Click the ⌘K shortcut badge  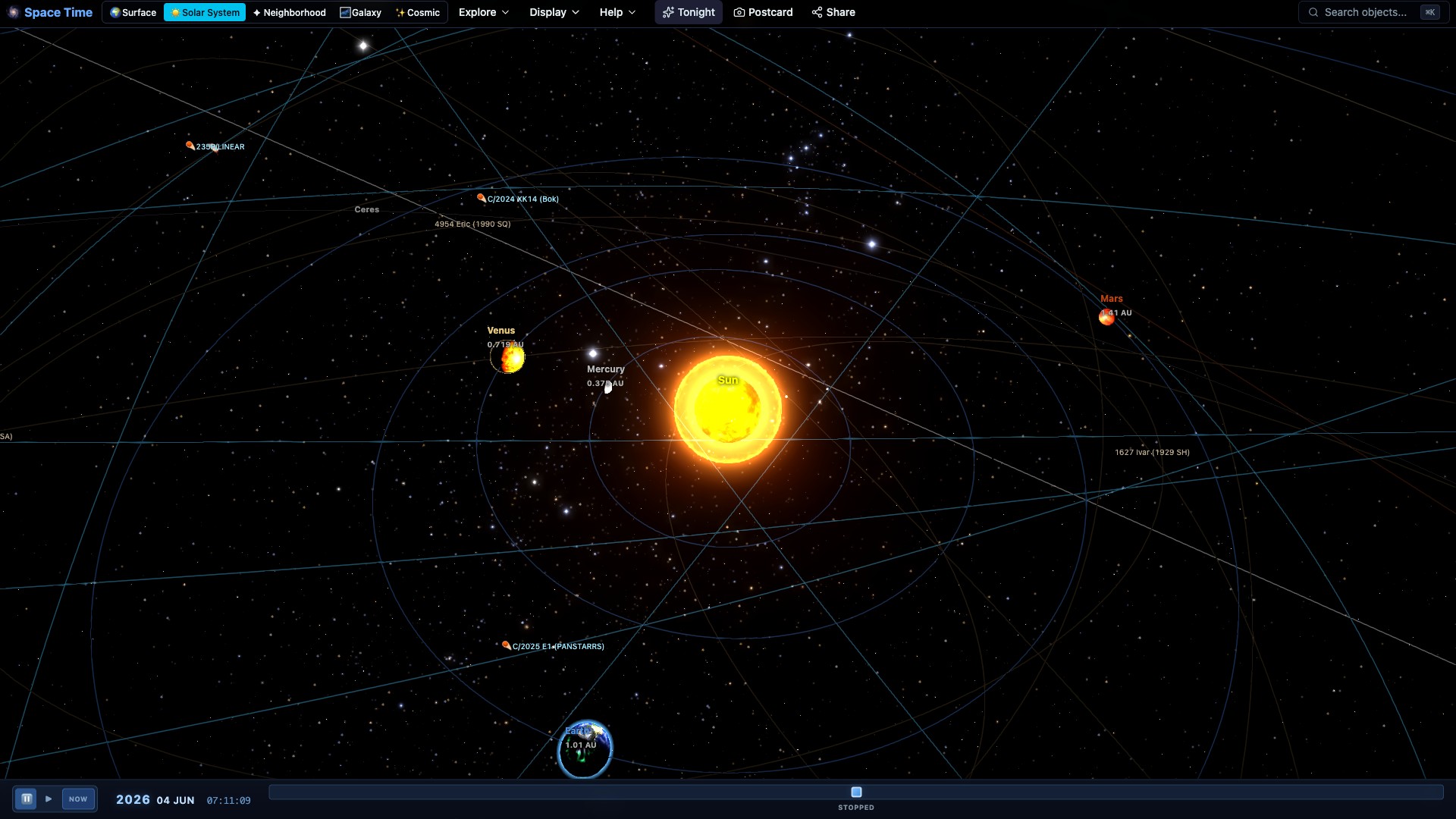(1429, 12)
